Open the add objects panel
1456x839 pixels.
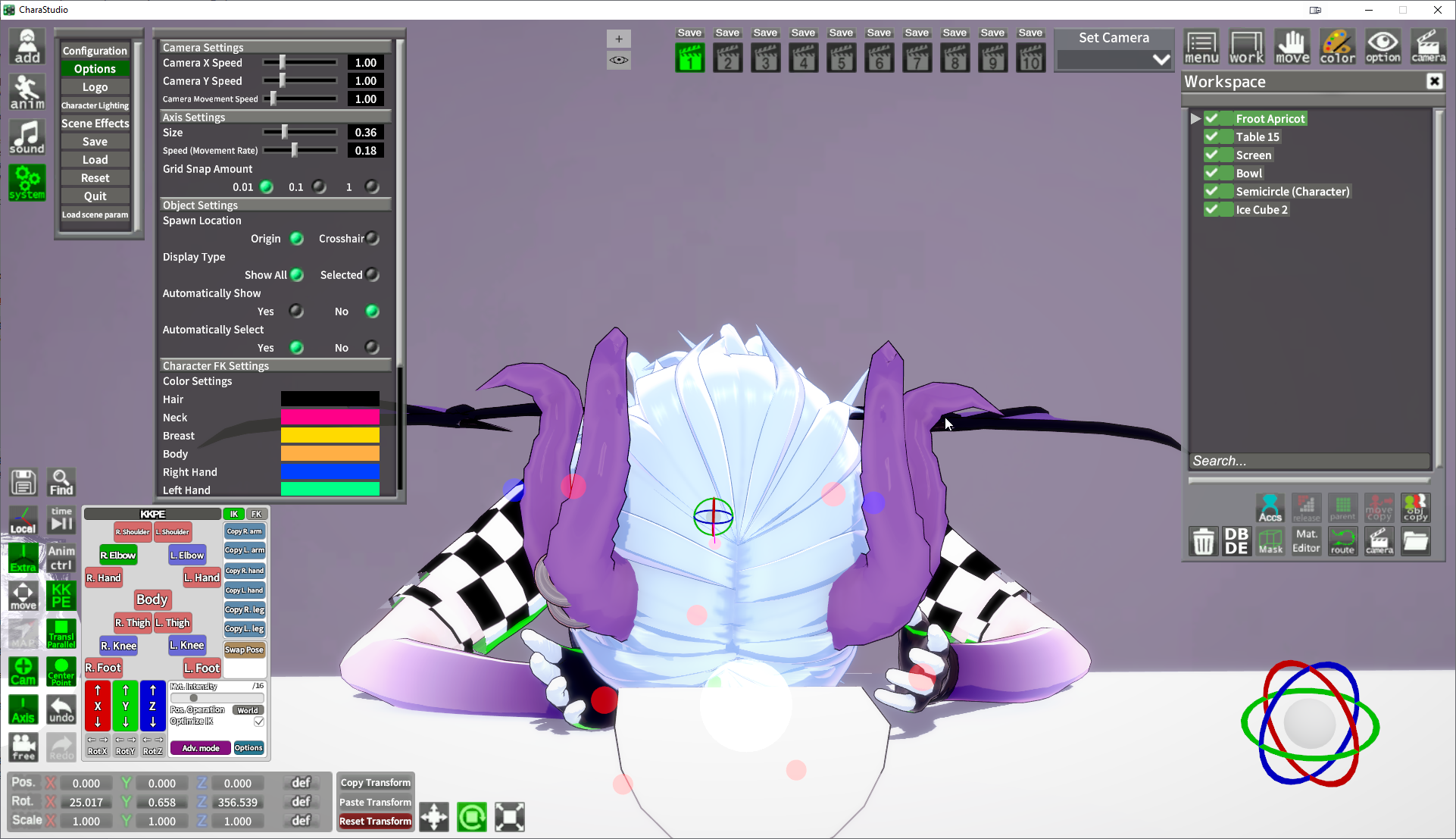[27, 46]
